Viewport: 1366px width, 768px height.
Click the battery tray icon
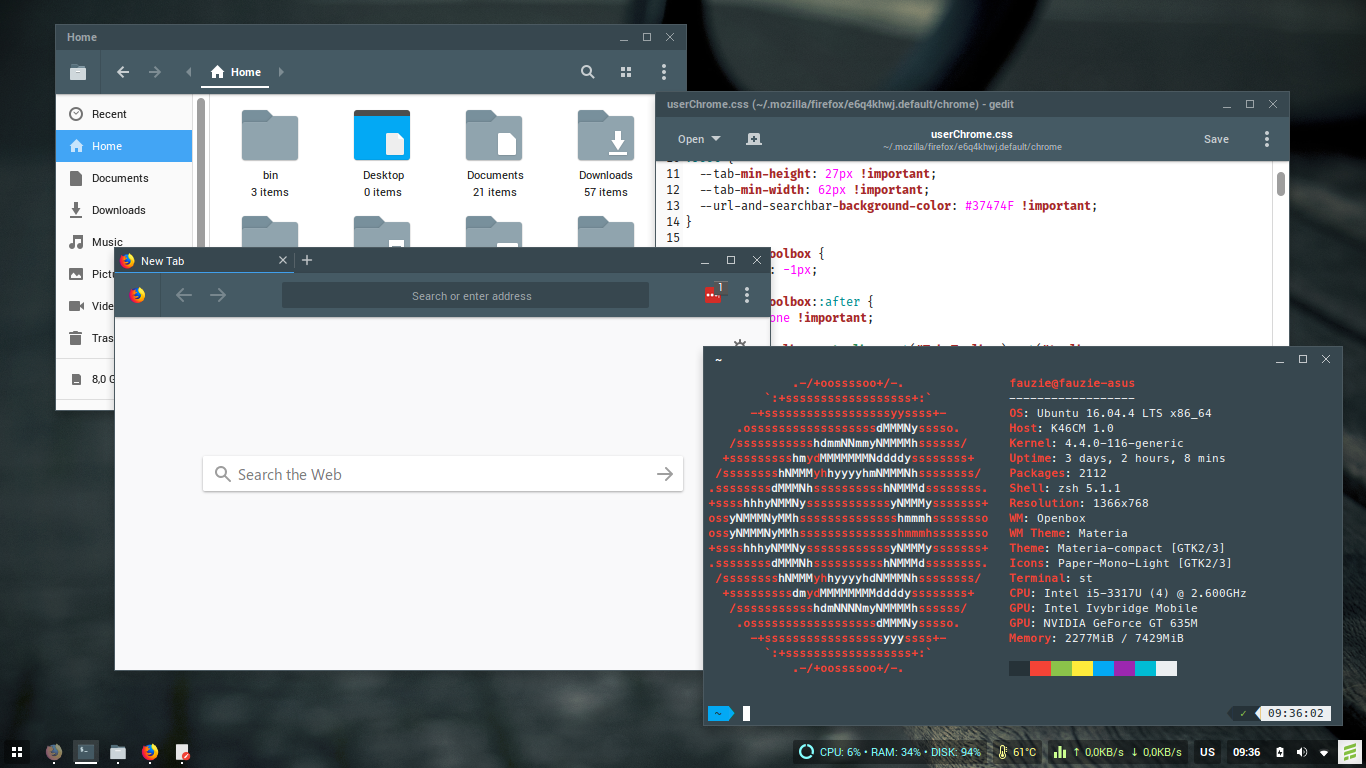pyautogui.click(x=1279, y=752)
